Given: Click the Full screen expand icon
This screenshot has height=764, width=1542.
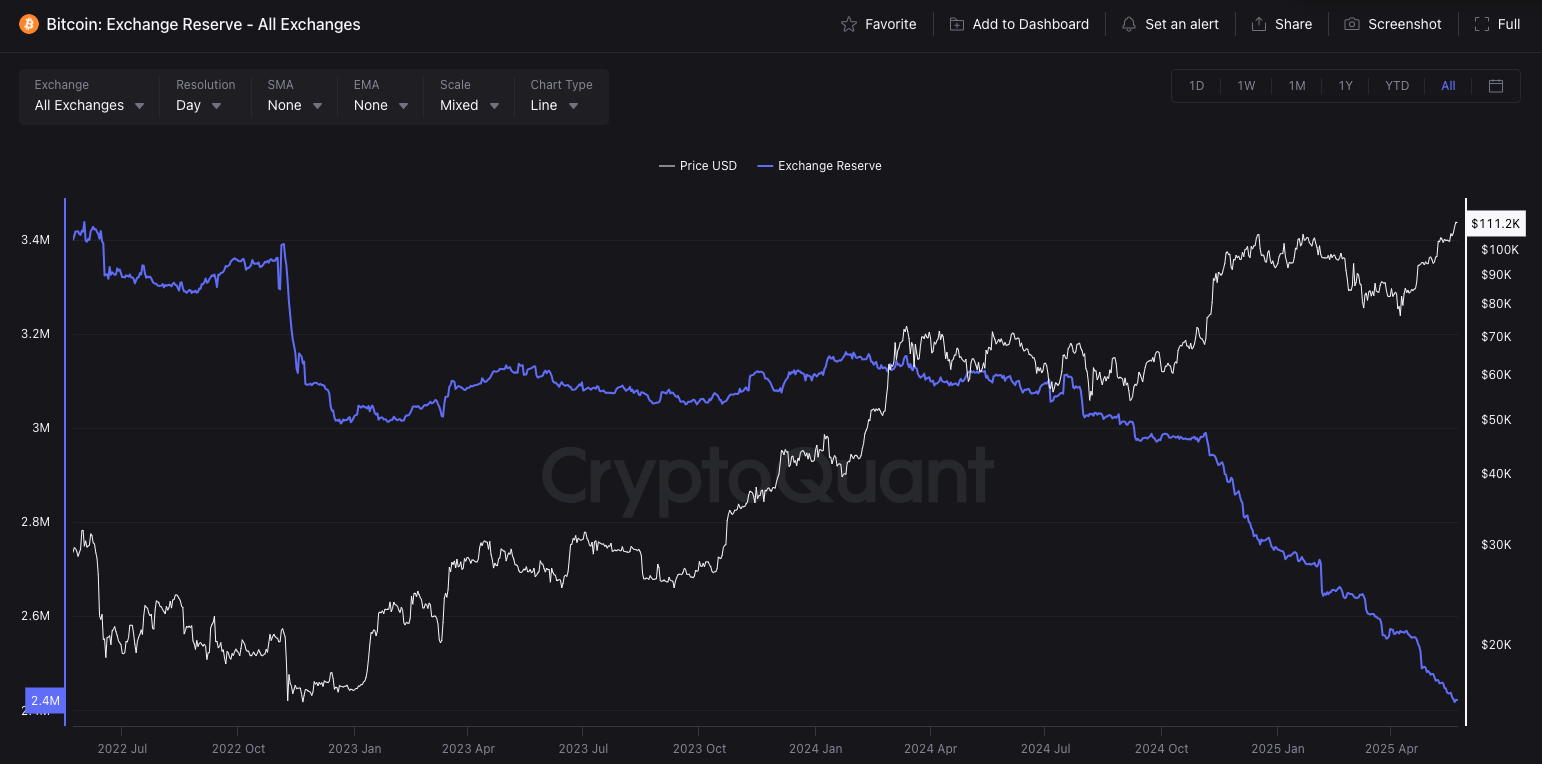Looking at the screenshot, I should (1482, 24).
